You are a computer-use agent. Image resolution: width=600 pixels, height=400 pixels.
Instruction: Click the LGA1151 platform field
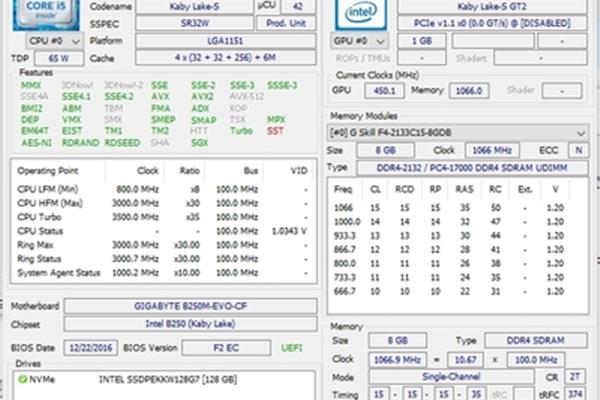(x=226, y=41)
